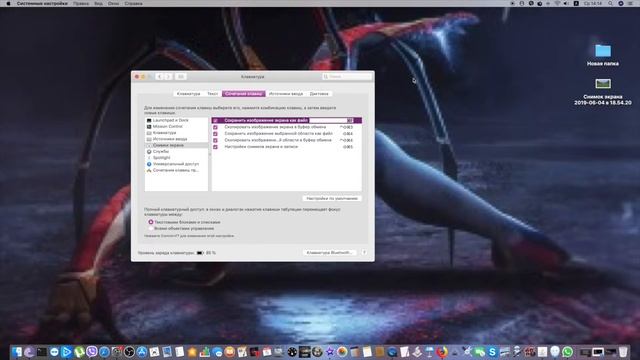This screenshot has width=640, height=360.
Task: Click the volume icon in the menu bar
Action: click(566, 3)
